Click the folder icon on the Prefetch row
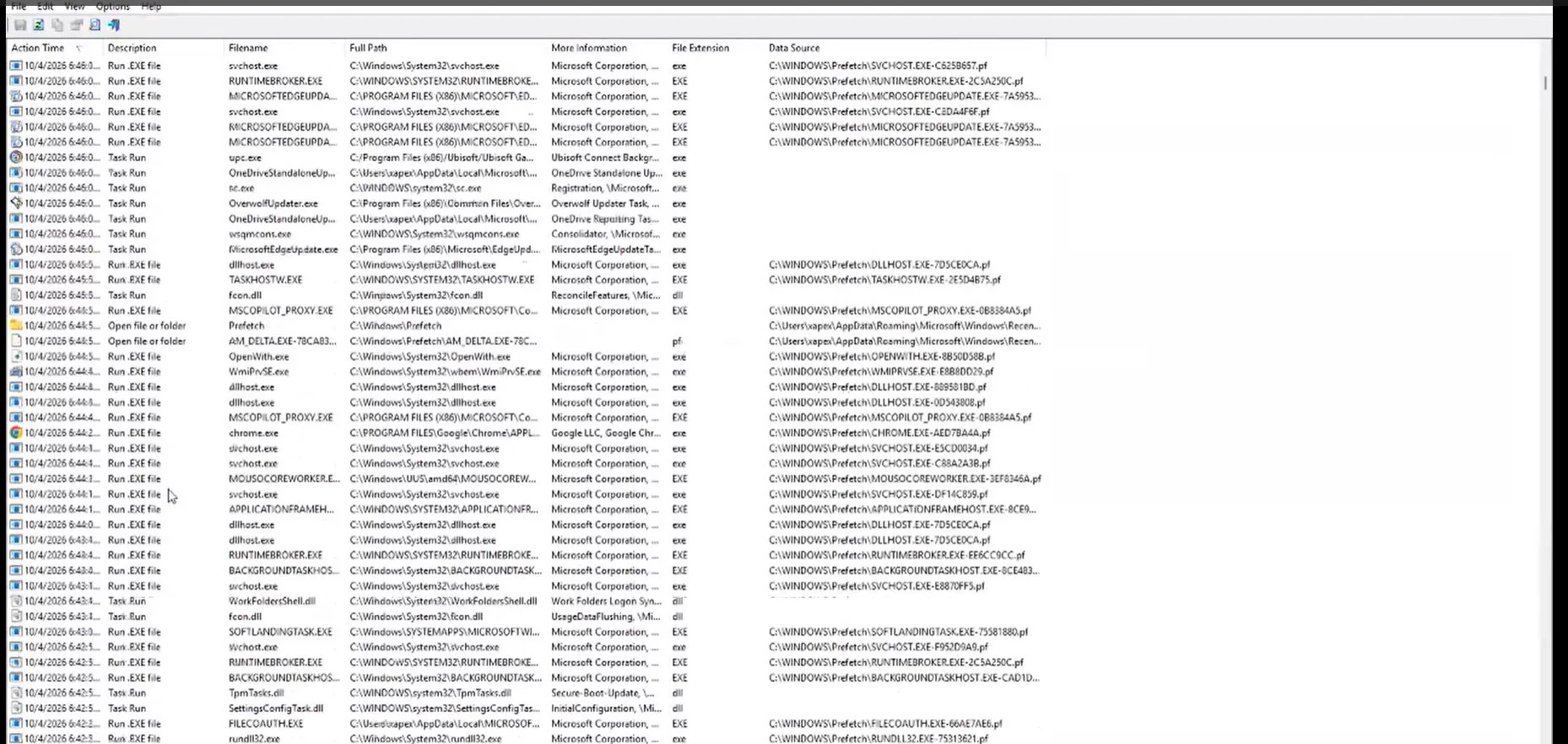Screen dimensions: 1568x744 pyautogui.click(x=16, y=326)
